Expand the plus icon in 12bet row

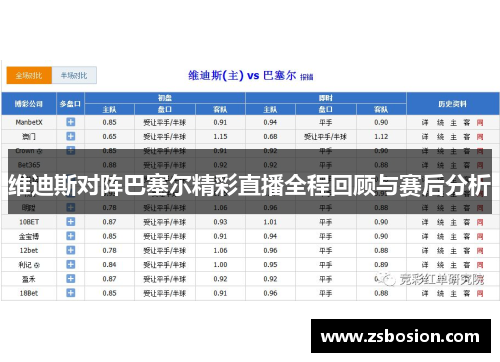click(x=71, y=250)
